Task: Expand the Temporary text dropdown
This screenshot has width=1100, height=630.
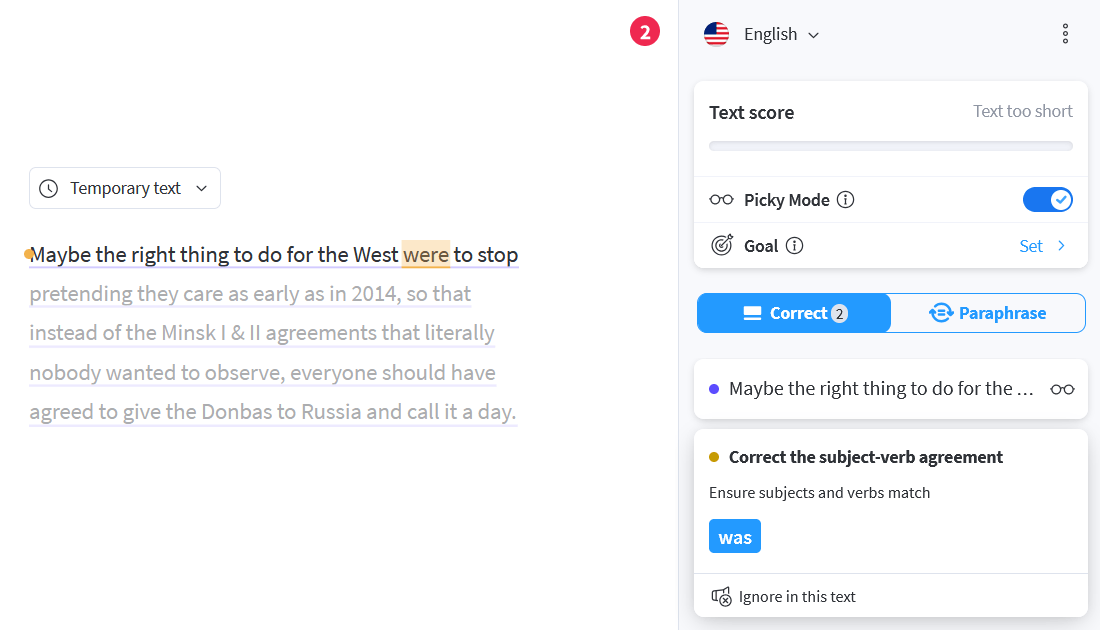Action: pos(125,188)
